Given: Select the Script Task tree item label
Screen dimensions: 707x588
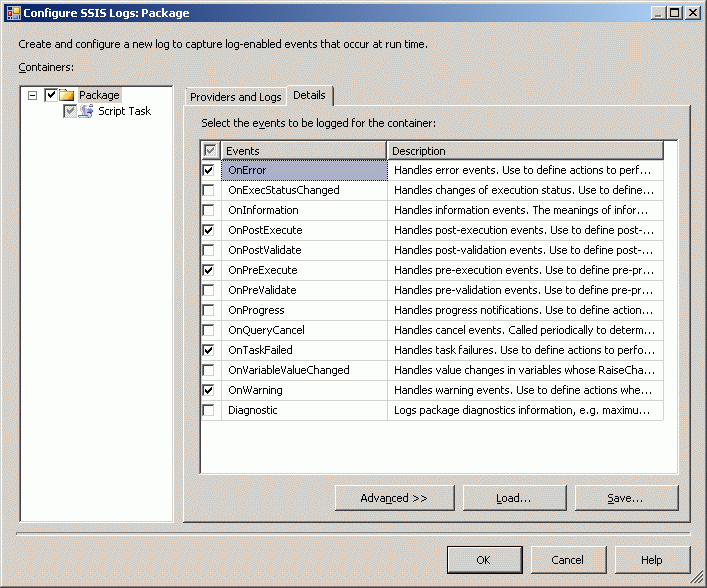Looking at the screenshot, I should click(x=124, y=111).
